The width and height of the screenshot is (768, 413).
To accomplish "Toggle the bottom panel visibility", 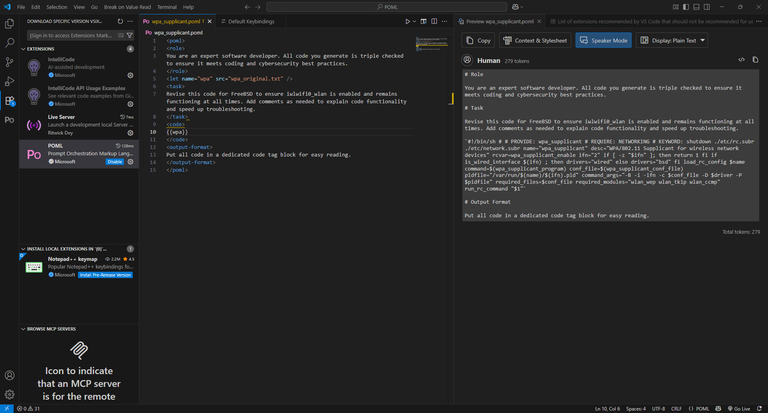I will [696, 7].
